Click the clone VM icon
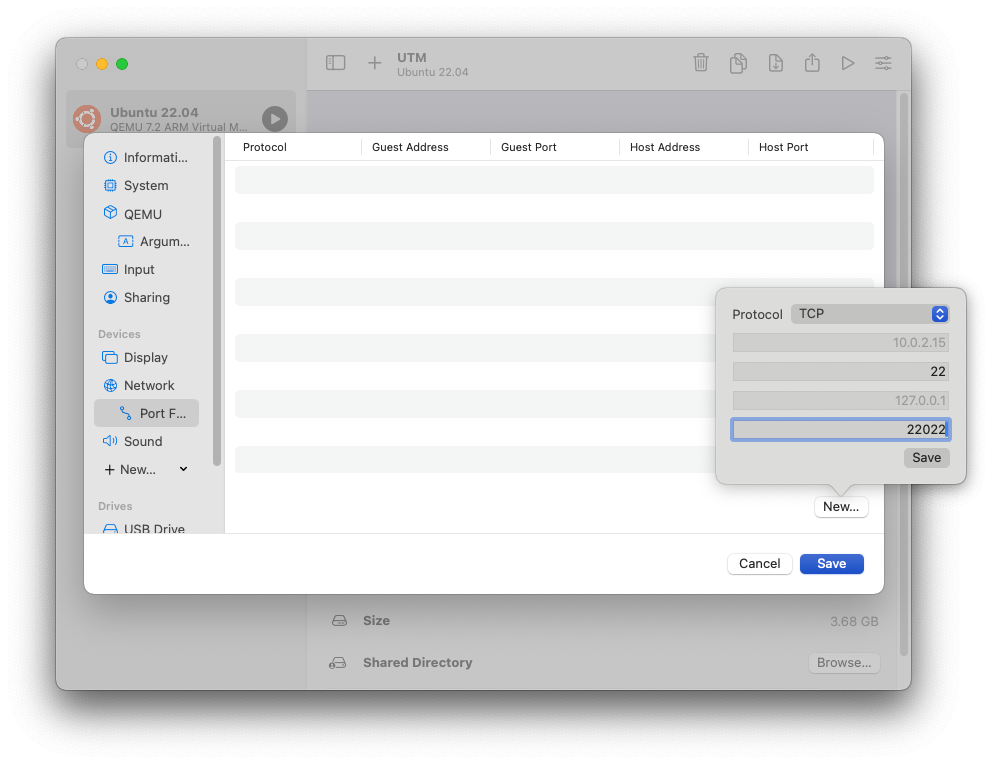The image size is (1002, 764). point(738,63)
